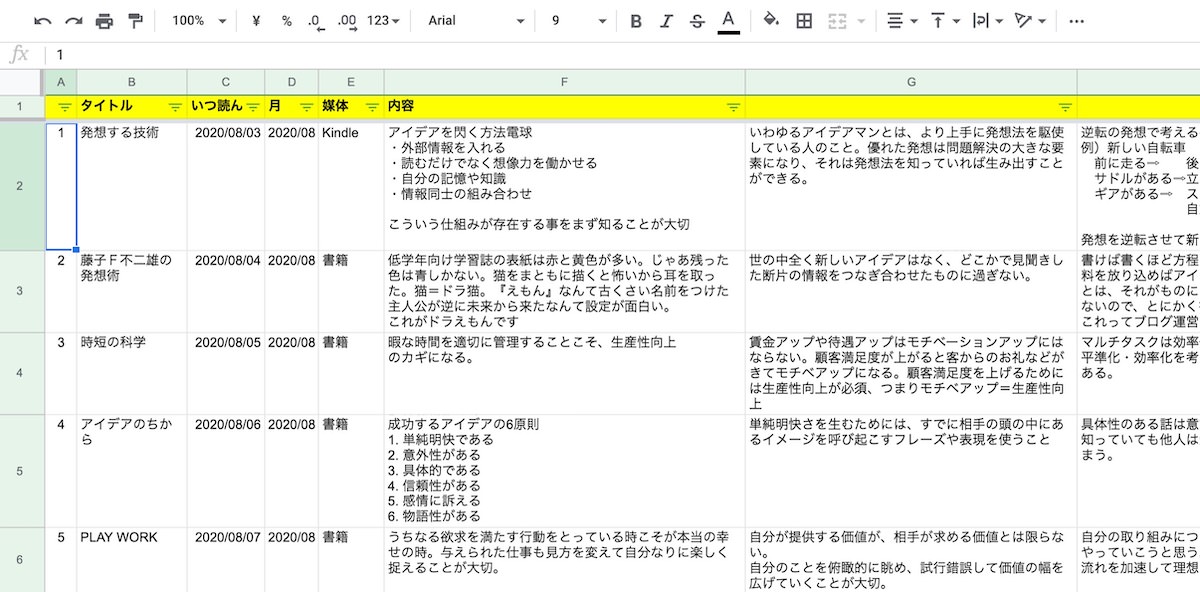
Task: Select date cell 2020/08/03
Action: (226, 186)
